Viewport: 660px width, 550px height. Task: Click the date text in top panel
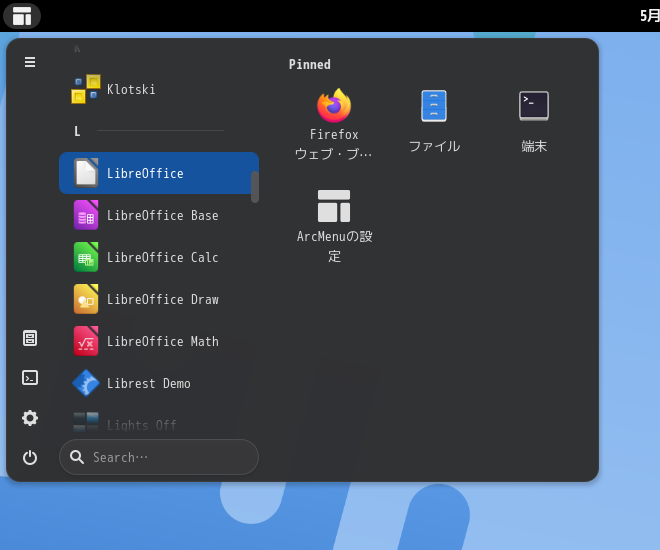pyautogui.click(x=649, y=16)
